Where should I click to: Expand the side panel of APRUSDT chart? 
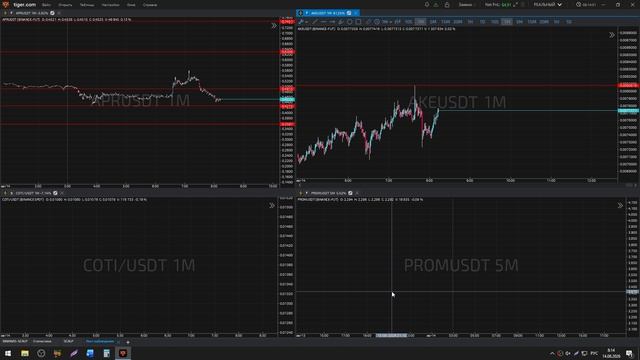pos(273,26)
